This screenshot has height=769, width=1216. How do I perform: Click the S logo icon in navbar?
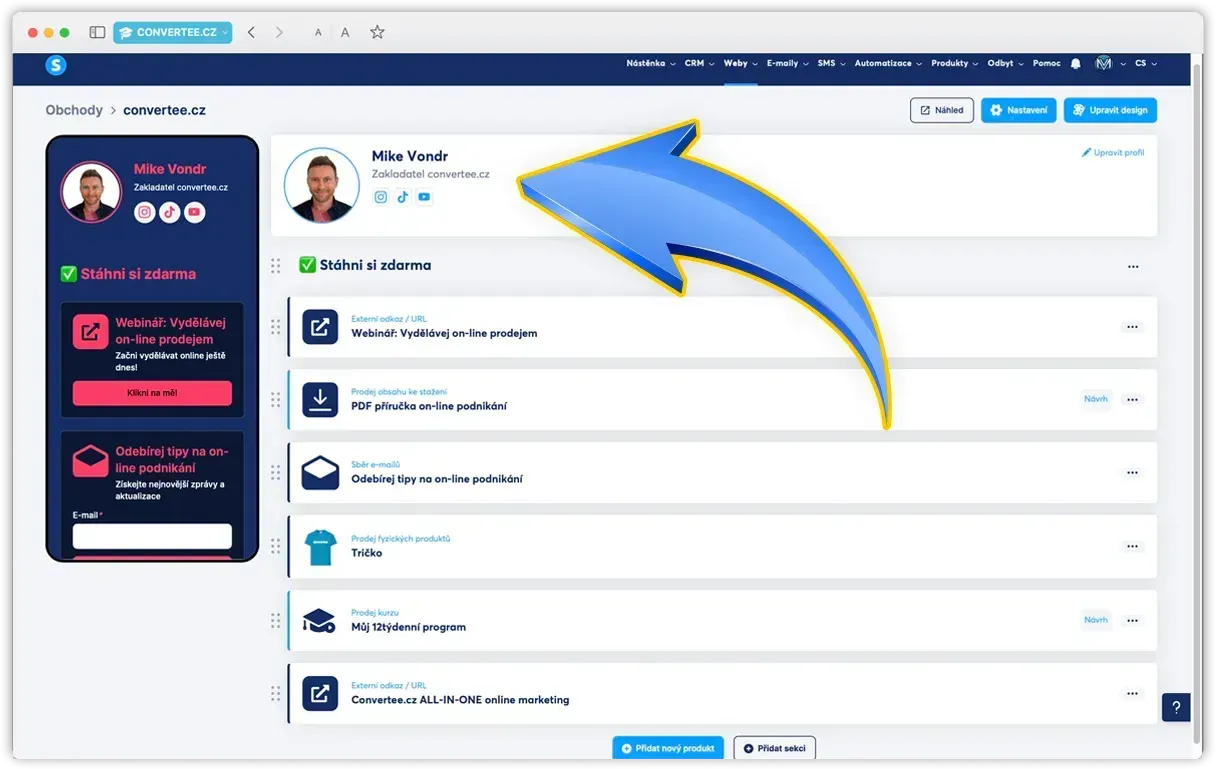pos(56,65)
